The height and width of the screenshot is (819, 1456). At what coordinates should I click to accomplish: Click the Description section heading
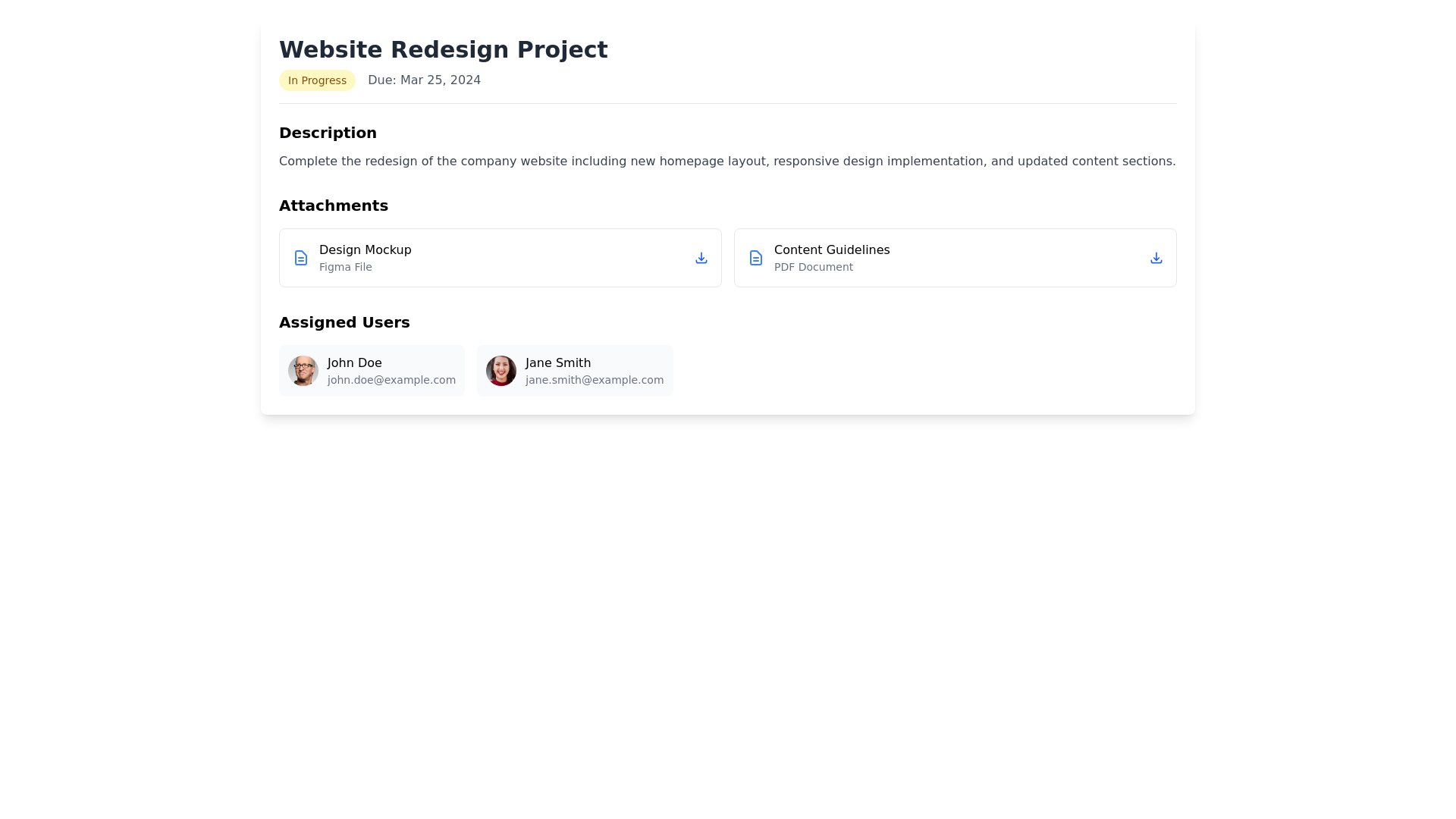pyautogui.click(x=328, y=133)
